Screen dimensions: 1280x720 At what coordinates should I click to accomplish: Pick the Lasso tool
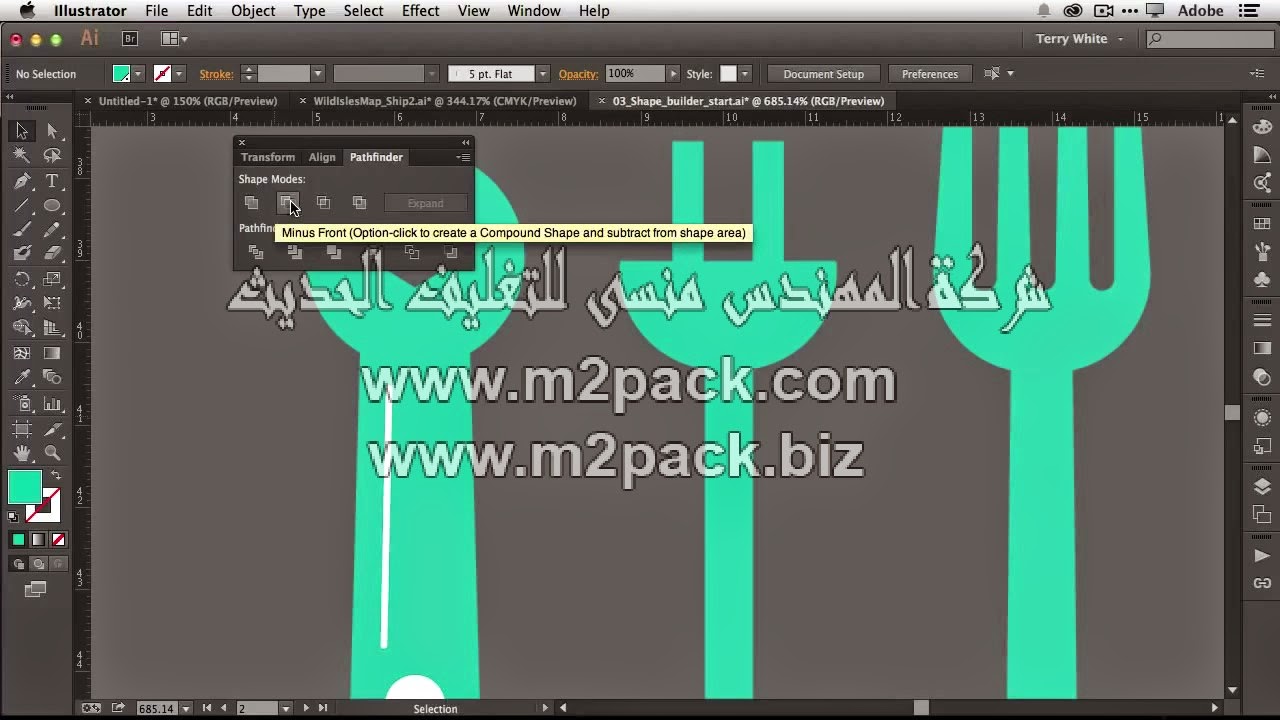(52, 156)
